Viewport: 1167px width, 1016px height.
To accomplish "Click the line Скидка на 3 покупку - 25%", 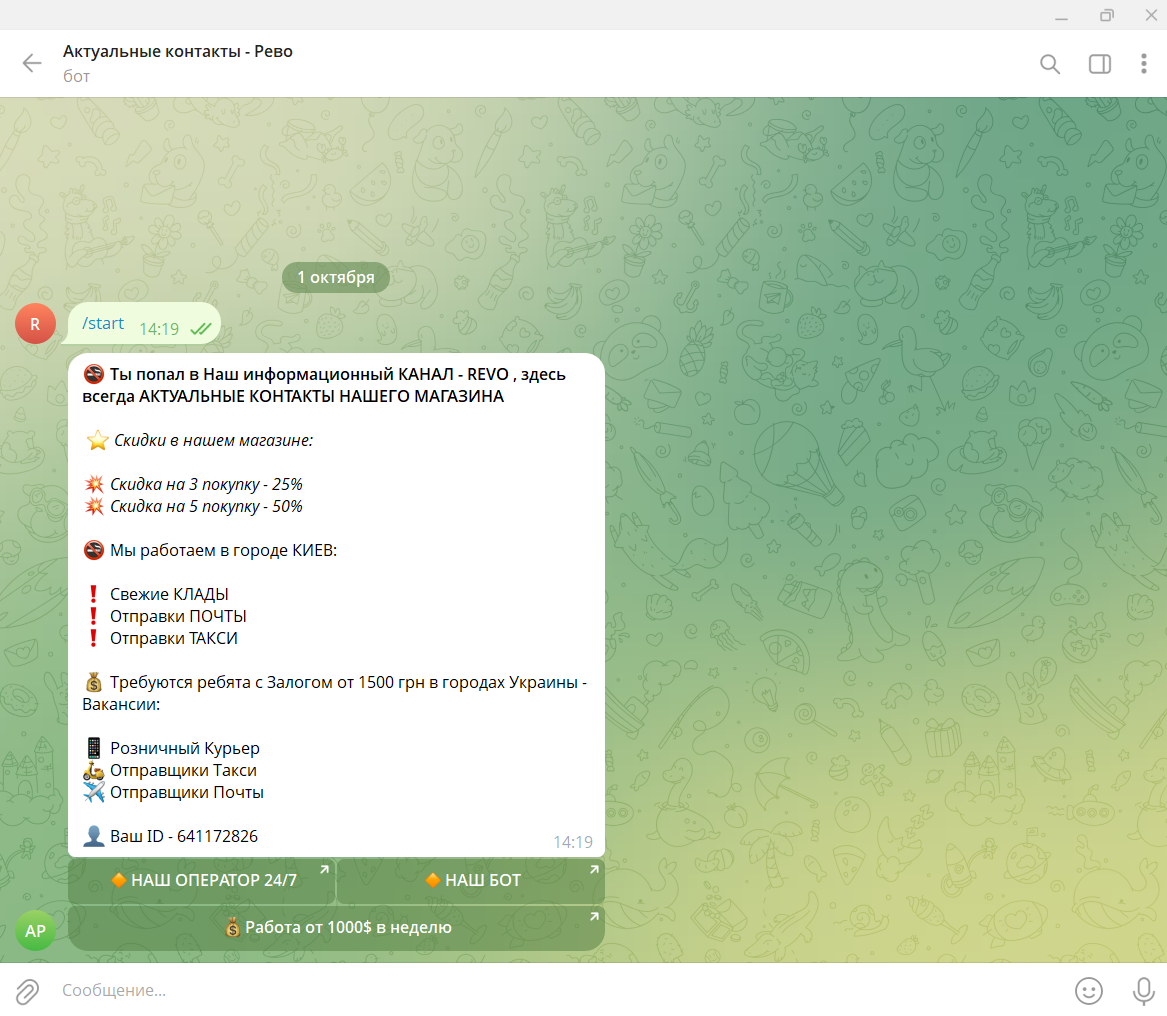I will [x=206, y=485].
